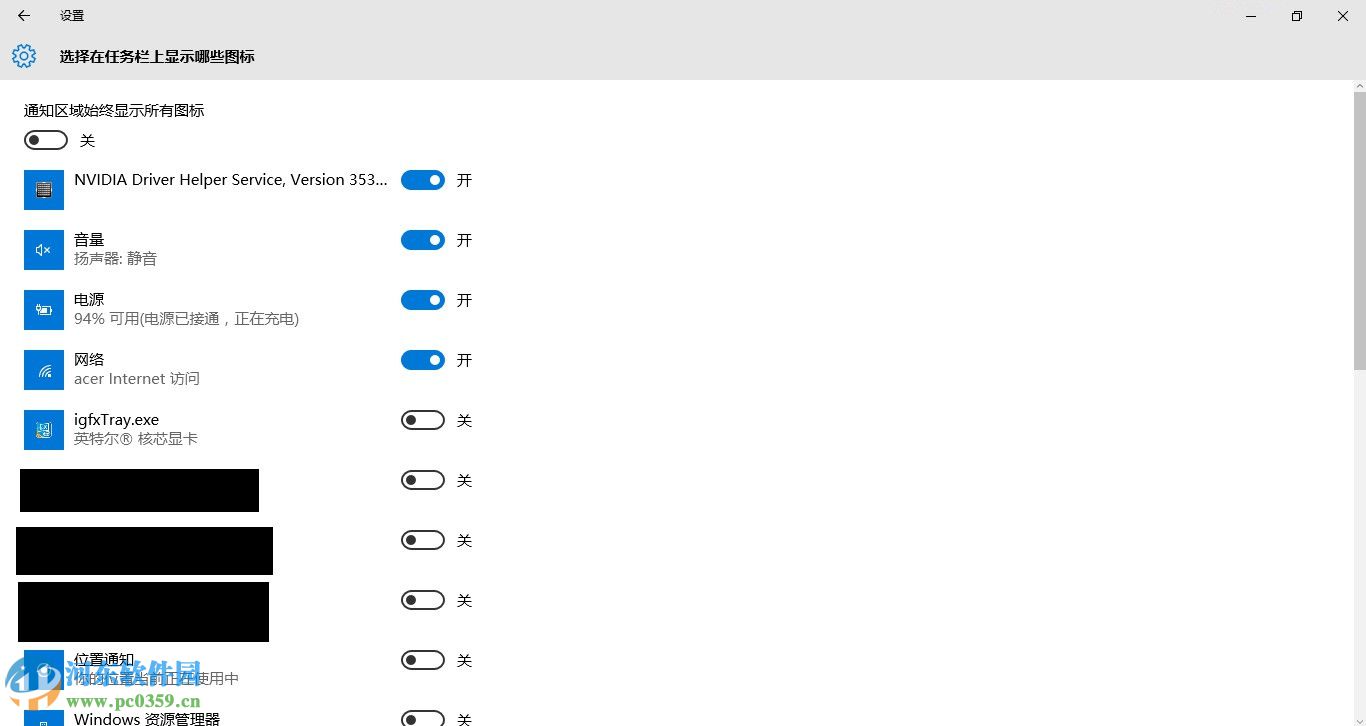
Task: Click the 电源 94% 可用 status text
Action: click(x=186, y=319)
